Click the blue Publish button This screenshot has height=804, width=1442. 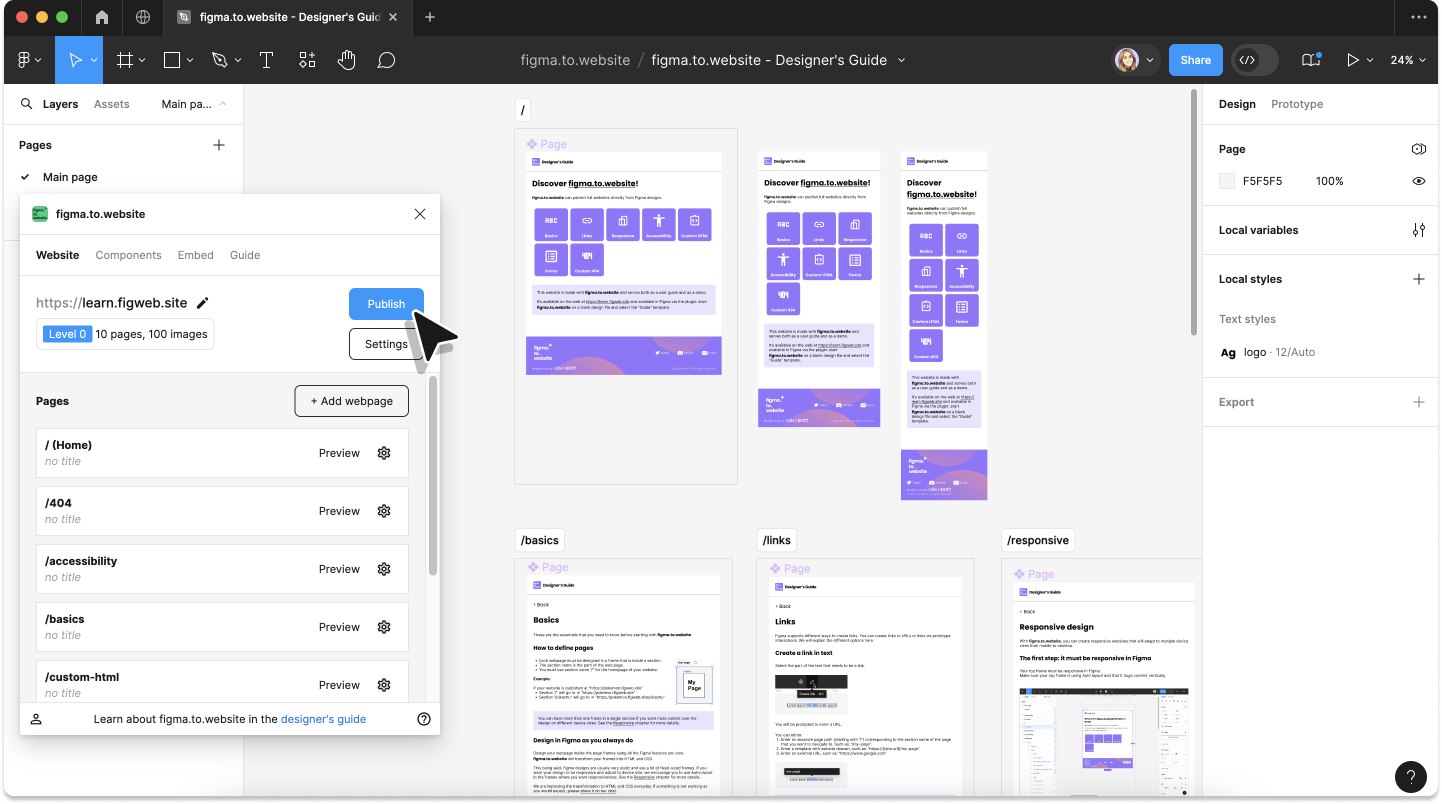[386, 304]
